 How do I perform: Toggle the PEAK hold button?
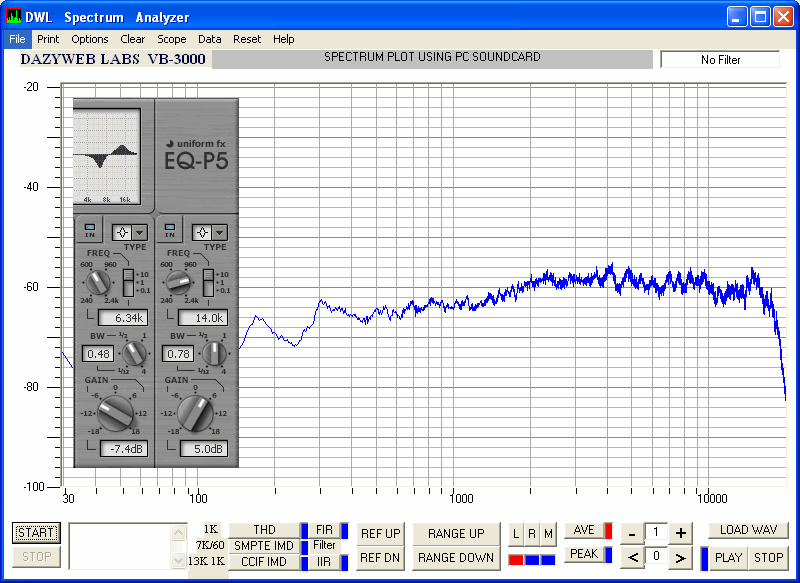click(584, 554)
